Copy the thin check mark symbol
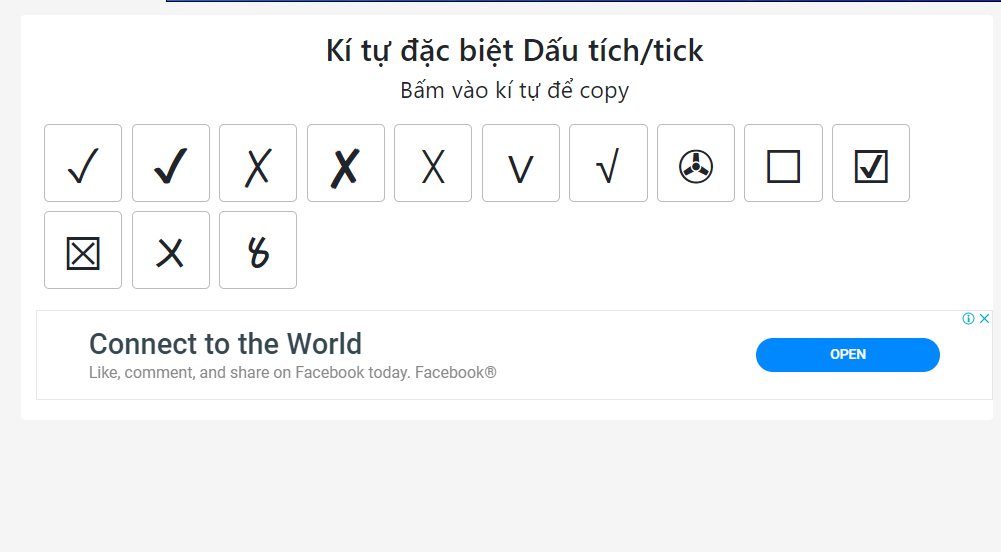This screenshot has height=552, width=1001. (x=83, y=163)
